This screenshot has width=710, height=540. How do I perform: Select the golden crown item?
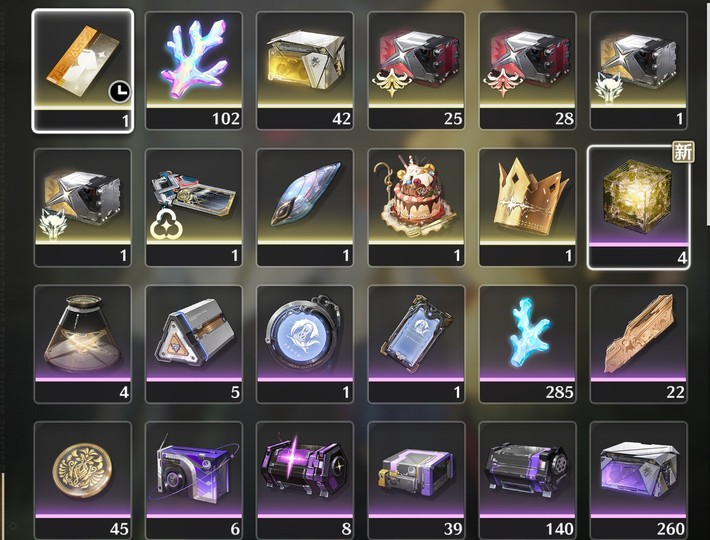528,208
